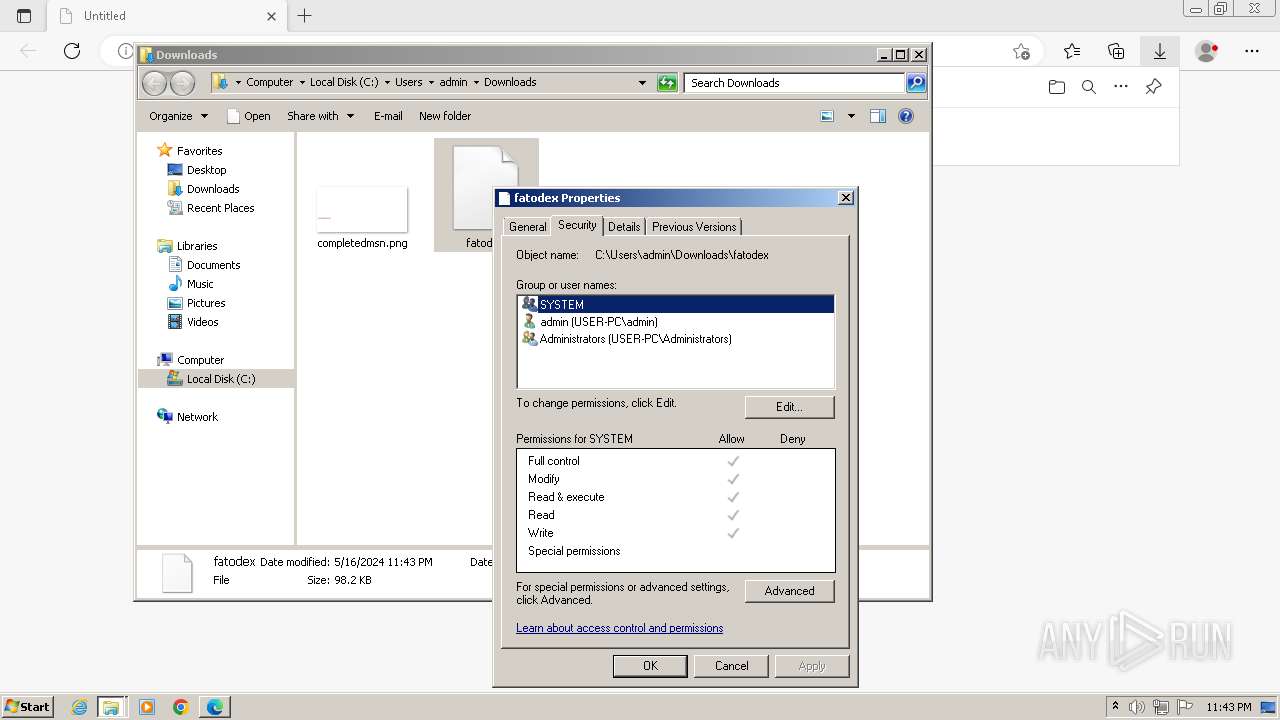Open downloads folder icon in Edge panel
Viewport: 1280px width, 720px height.
(x=1057, y=87)
